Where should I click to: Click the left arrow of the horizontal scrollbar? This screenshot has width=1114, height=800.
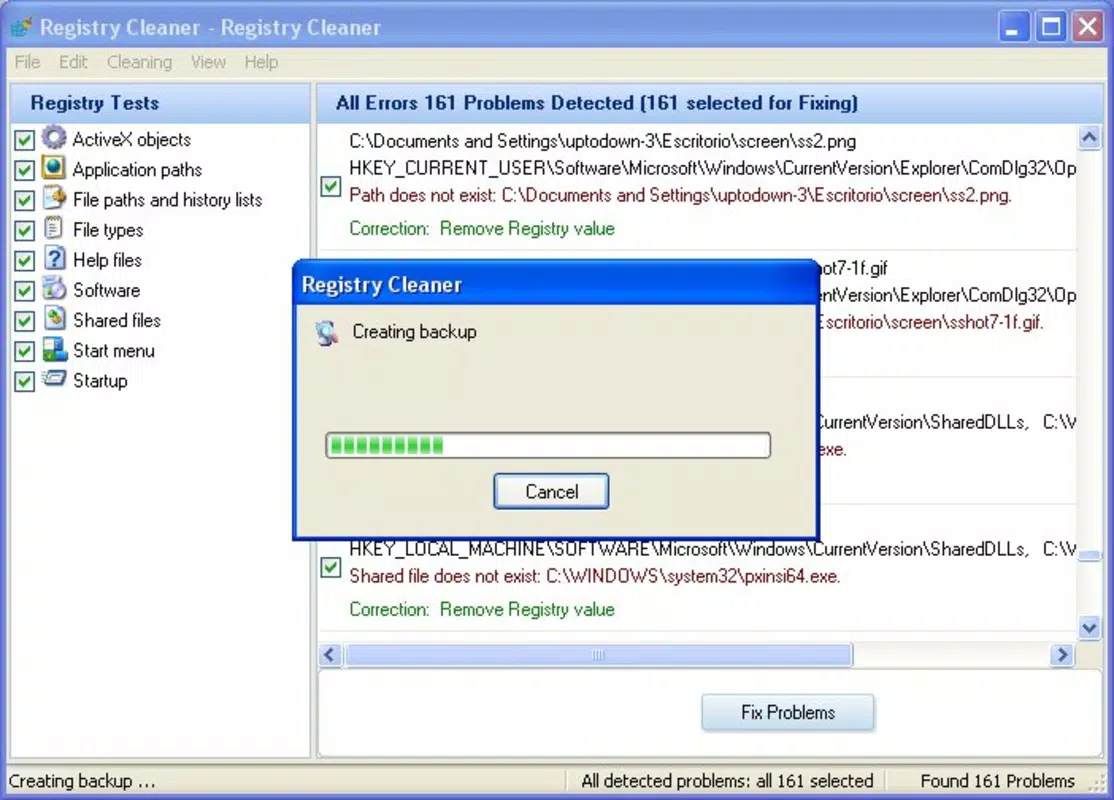pos(330,654)
